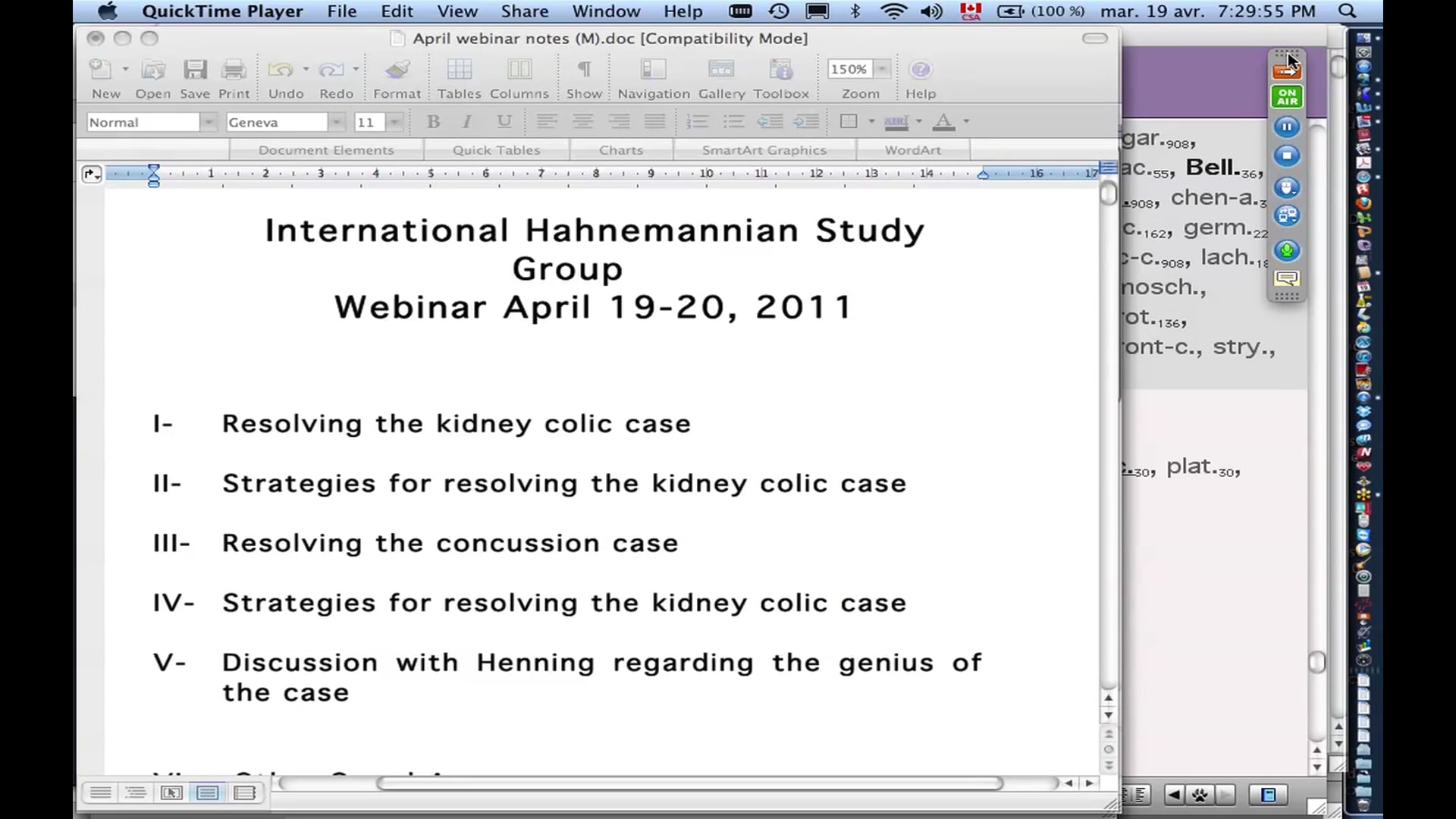Pause the webinar broadcast
This screenshot has width=1456, height=819.
[x=1287, y=126]
